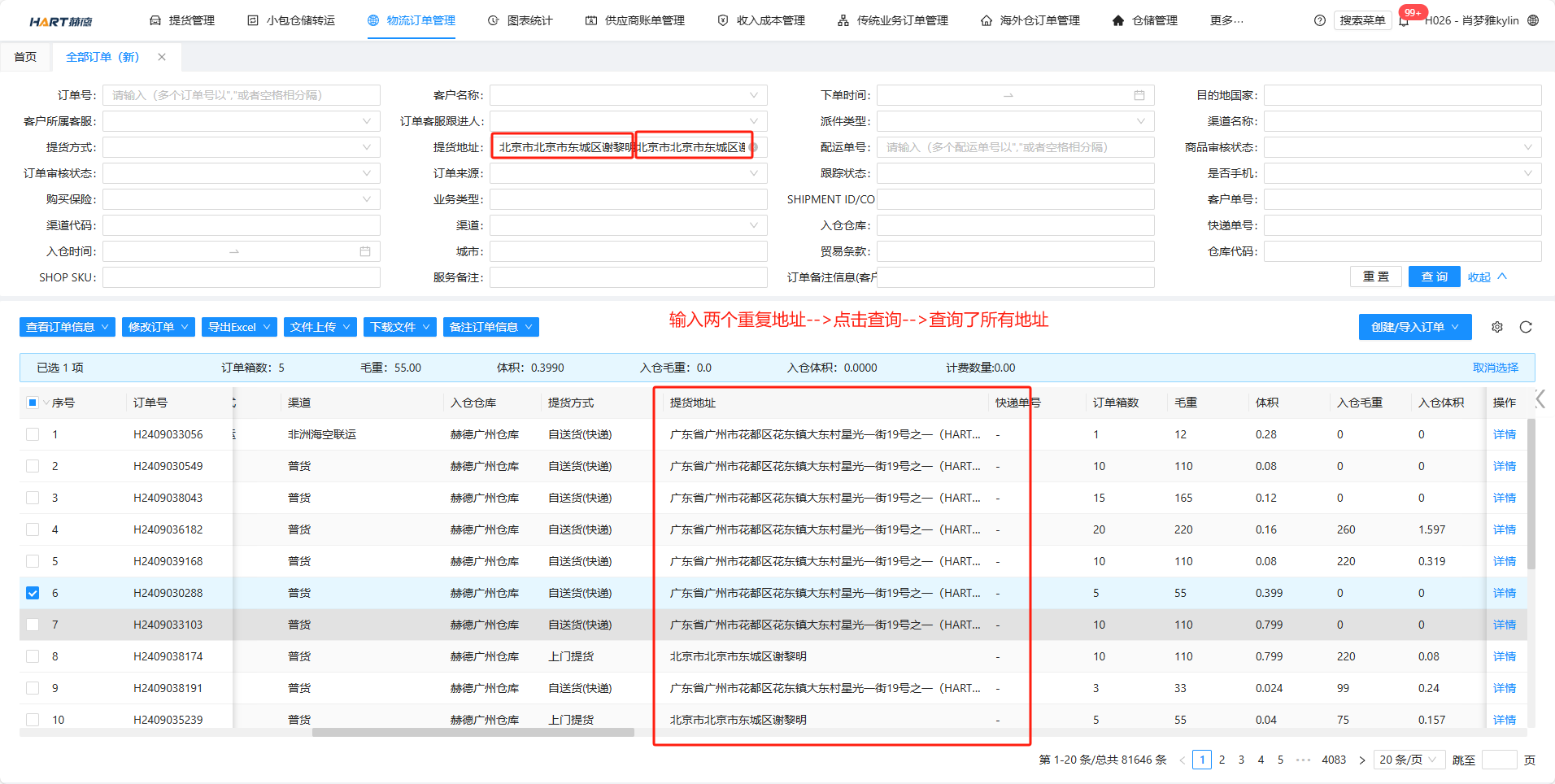Click the 查询 search button
1555x784 pixels.
coord(1434,277)
